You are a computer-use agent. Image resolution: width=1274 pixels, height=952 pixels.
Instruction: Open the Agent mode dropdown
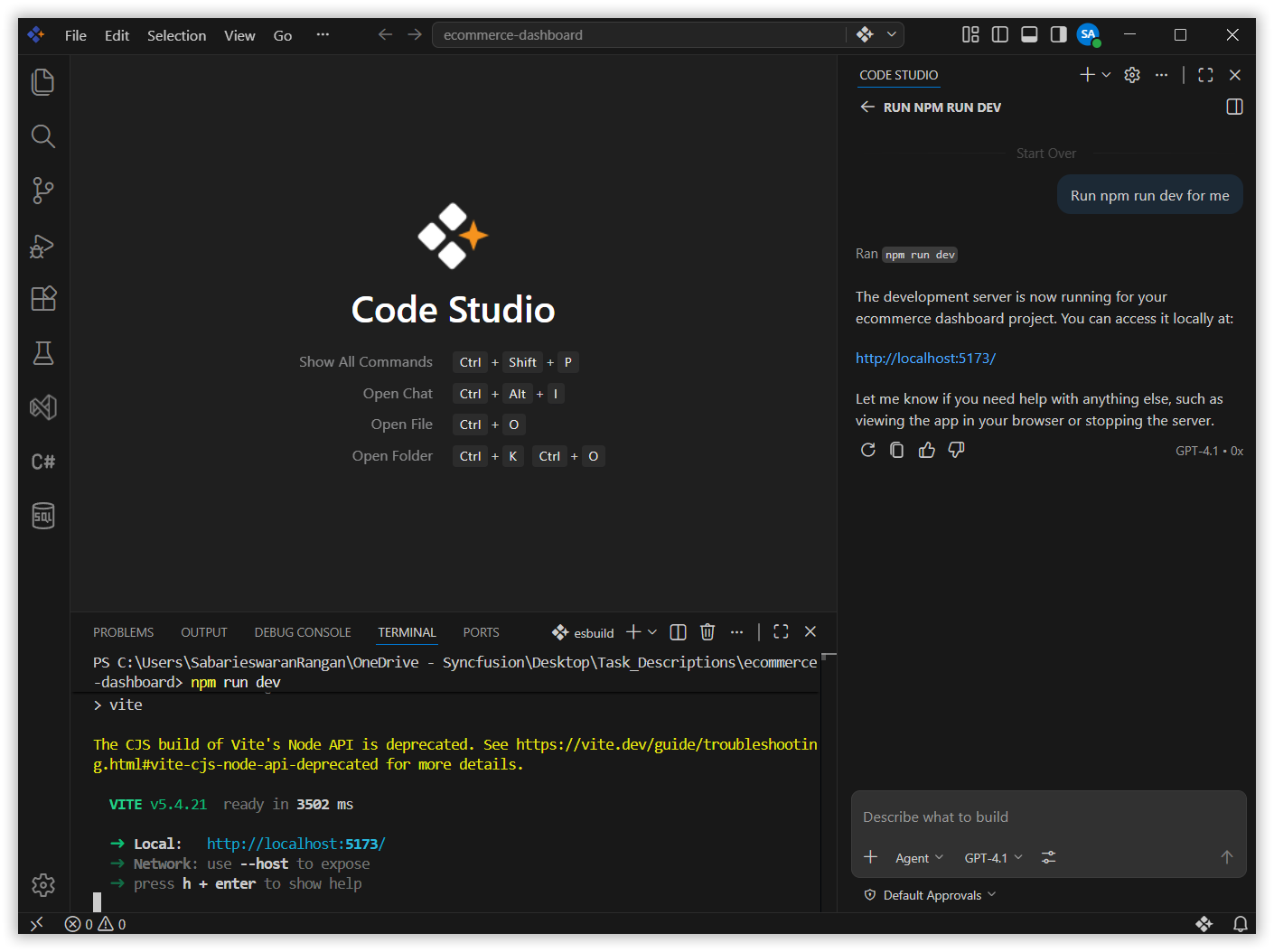click(919, 858)
